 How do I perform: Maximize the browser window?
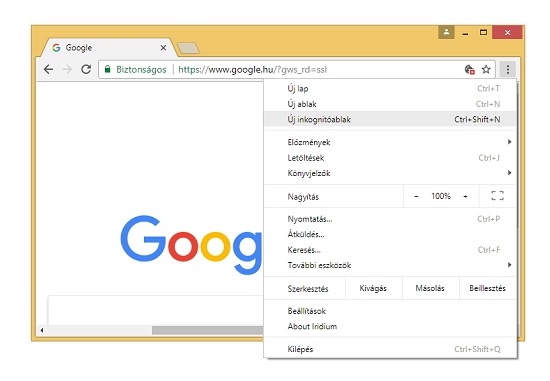coord(483,32)
